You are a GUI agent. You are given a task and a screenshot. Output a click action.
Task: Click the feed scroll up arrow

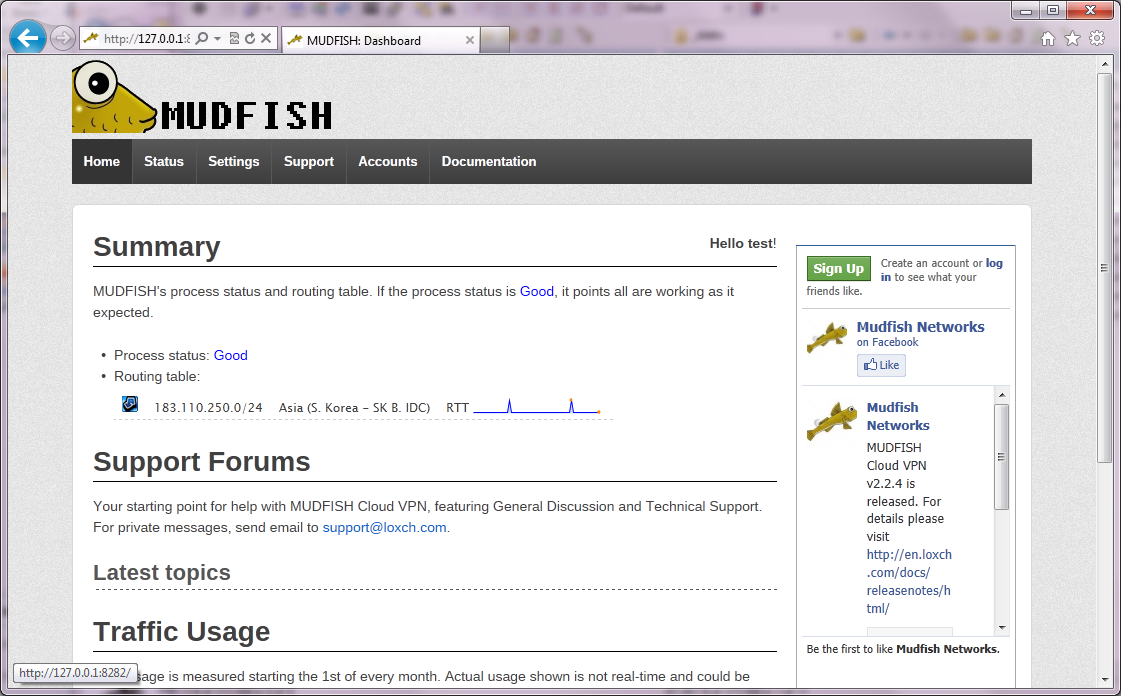tap(1002, 394)
